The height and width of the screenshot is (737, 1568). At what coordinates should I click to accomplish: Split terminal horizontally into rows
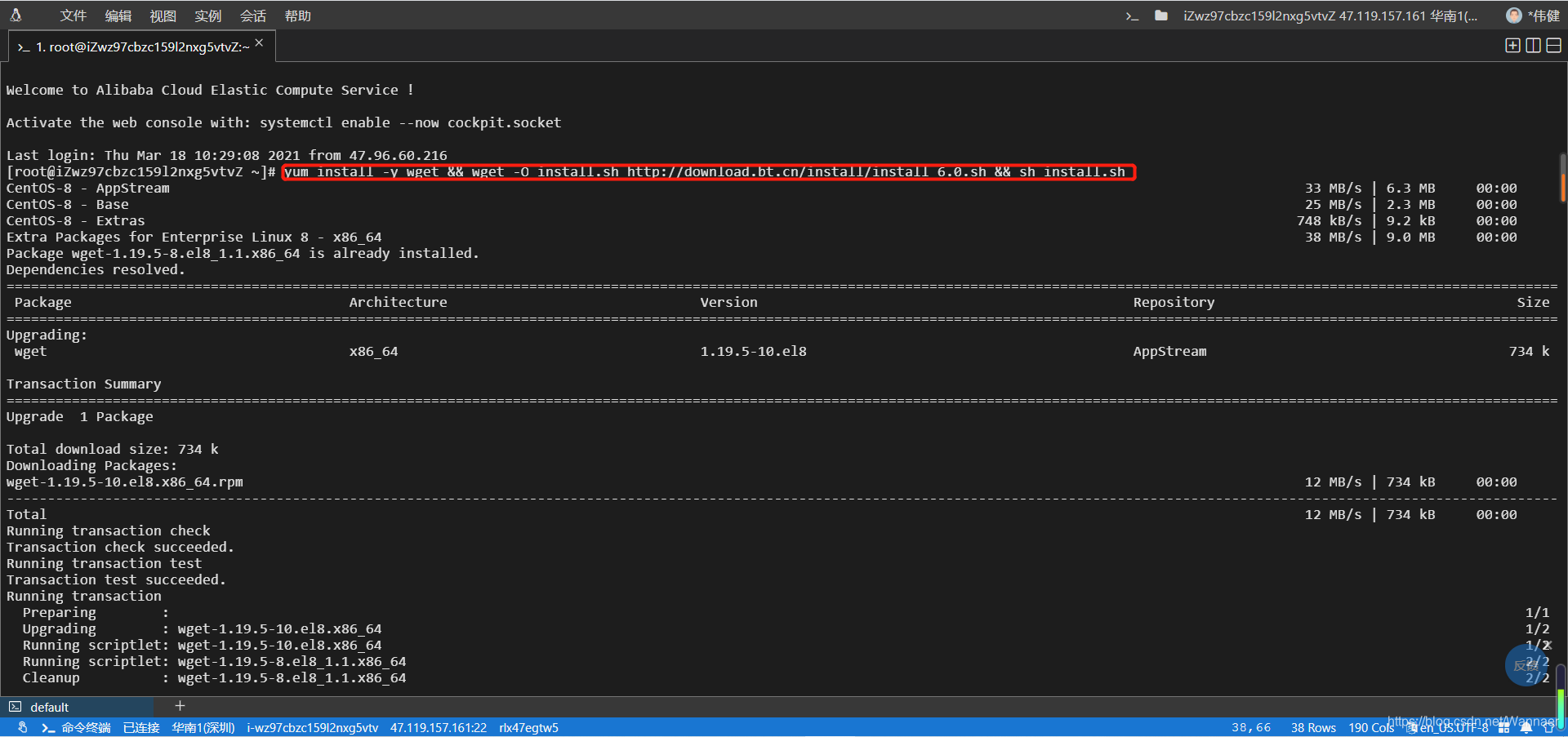(1553, 46)
